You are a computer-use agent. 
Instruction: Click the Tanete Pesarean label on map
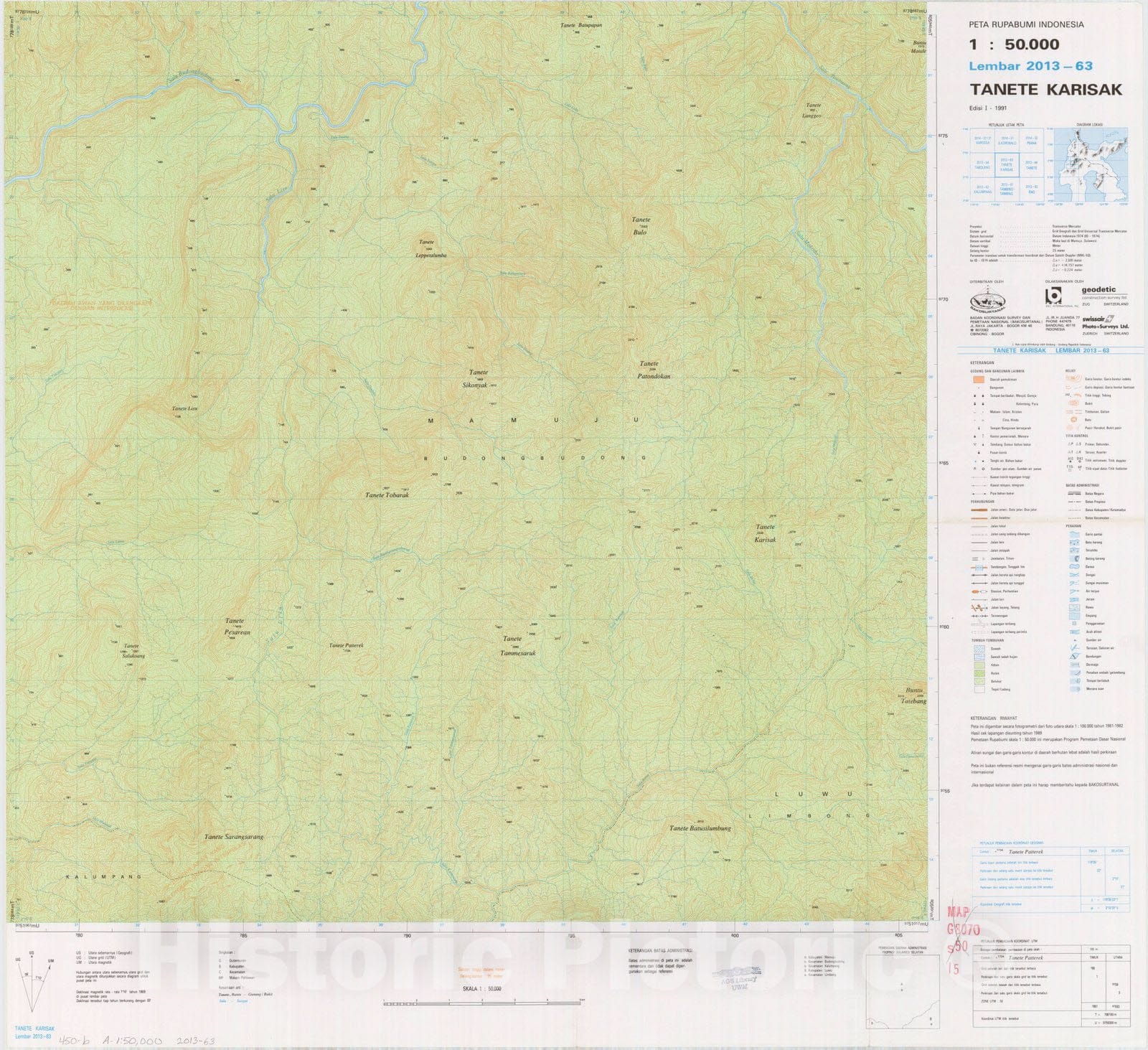tap(235, 627)
